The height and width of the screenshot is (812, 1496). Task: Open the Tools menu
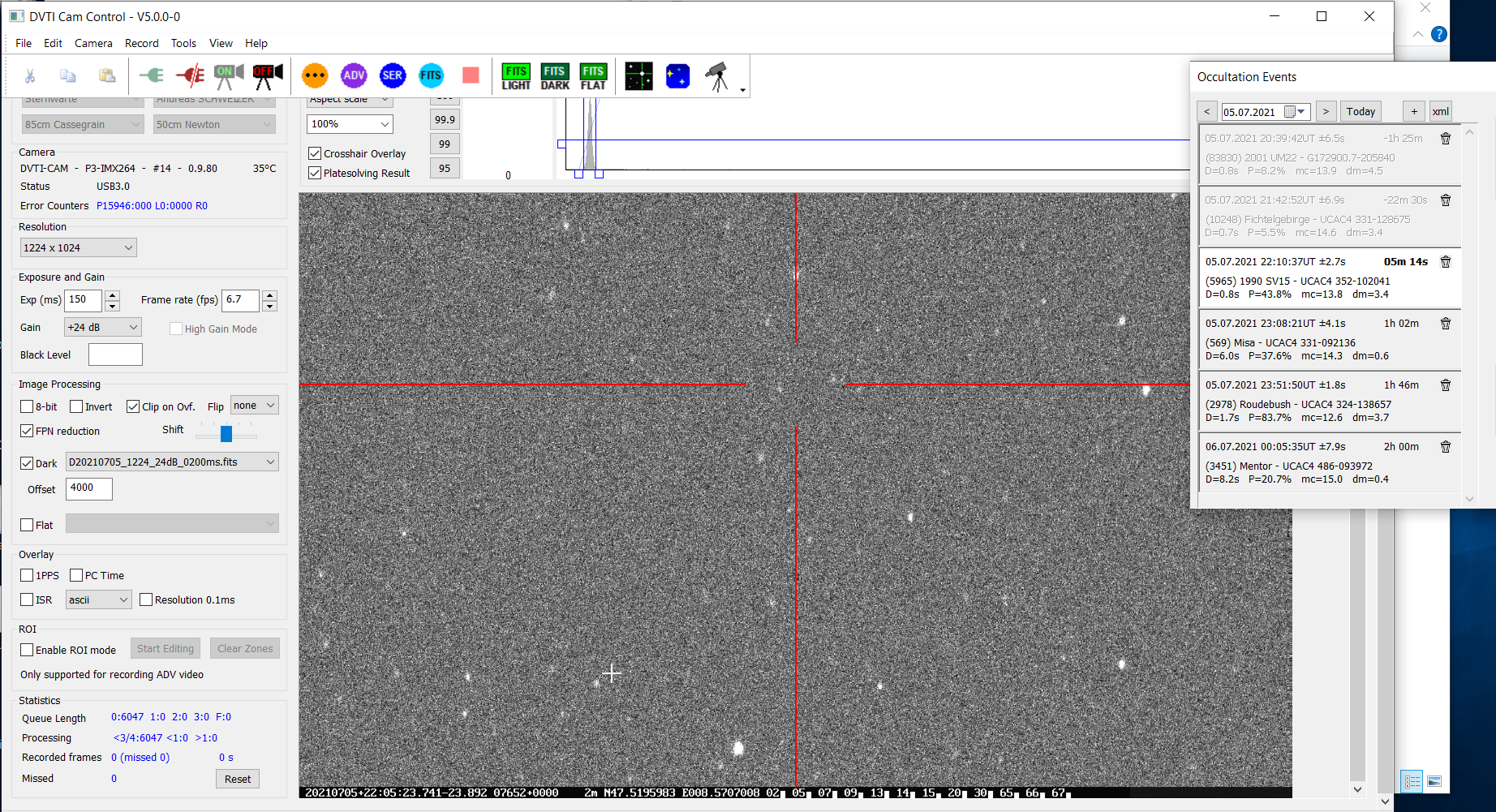[x=183, y=43]
